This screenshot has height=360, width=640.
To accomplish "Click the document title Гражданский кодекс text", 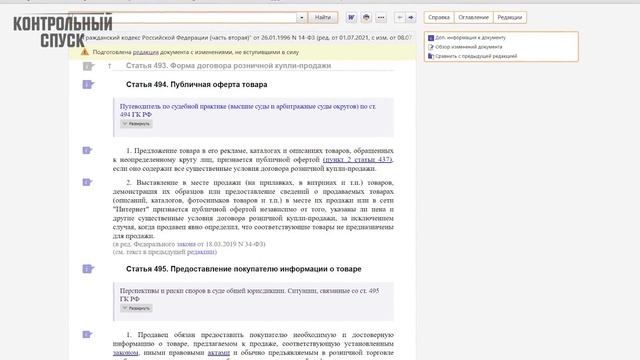I will 247,38.
